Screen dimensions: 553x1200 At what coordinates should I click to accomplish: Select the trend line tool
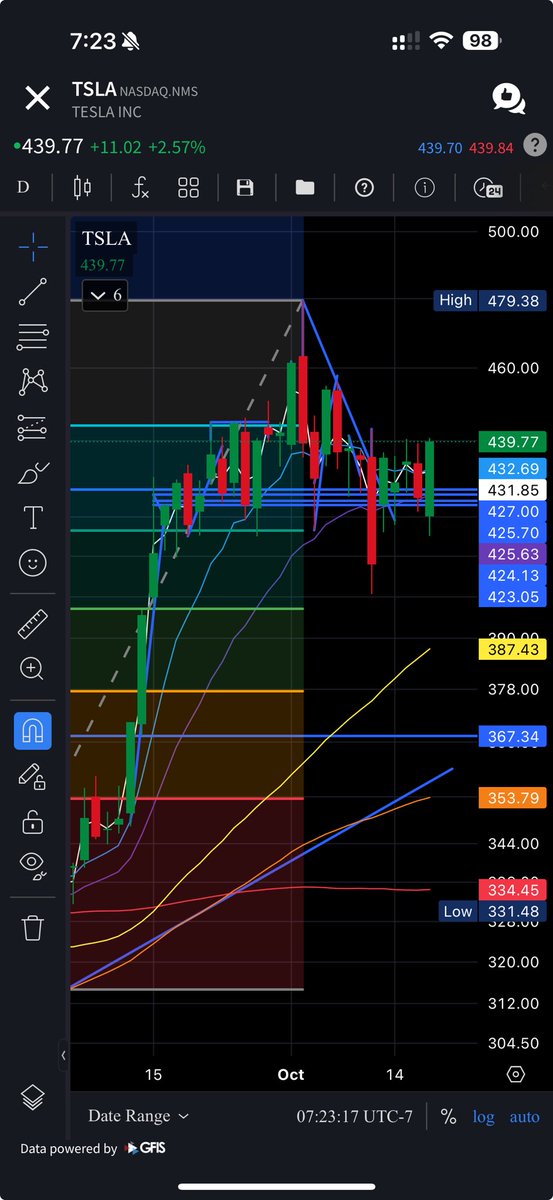click(x=33, y=291)
